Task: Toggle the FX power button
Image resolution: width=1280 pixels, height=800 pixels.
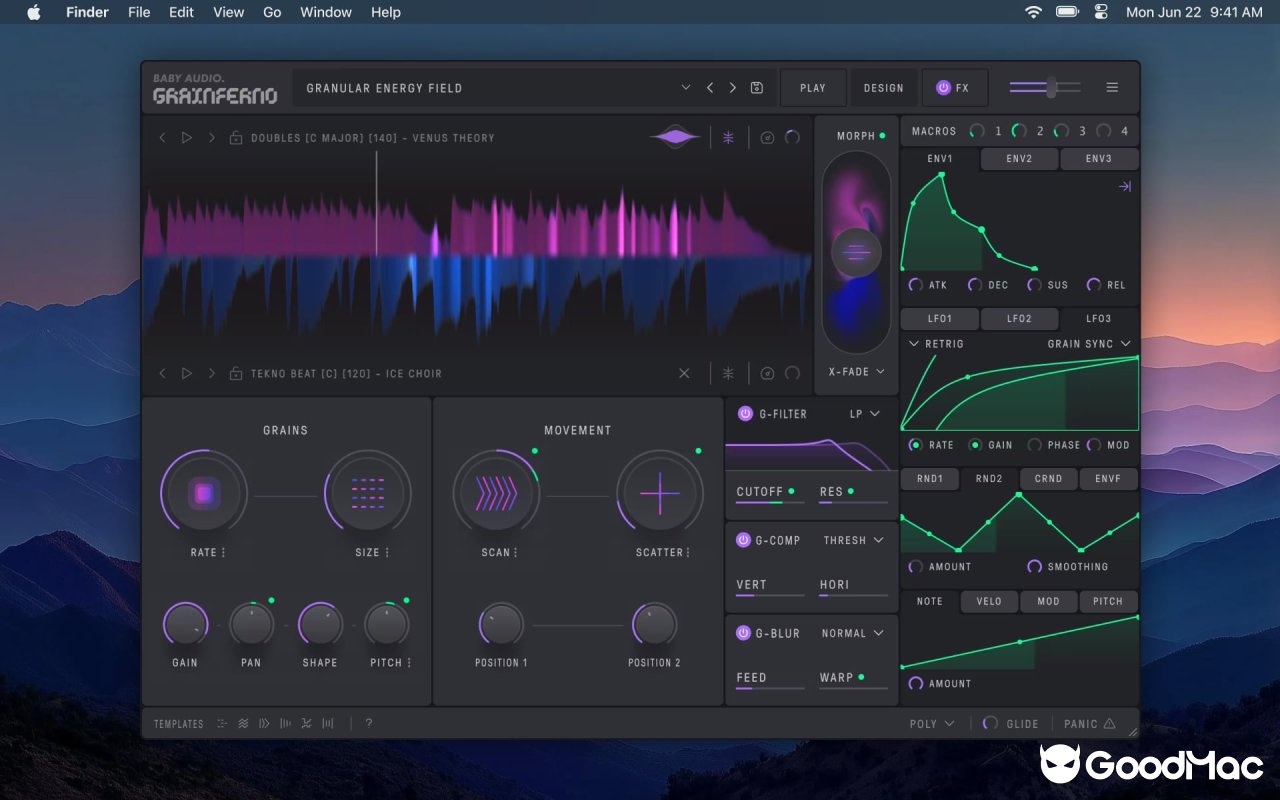Action: point(943,88)
